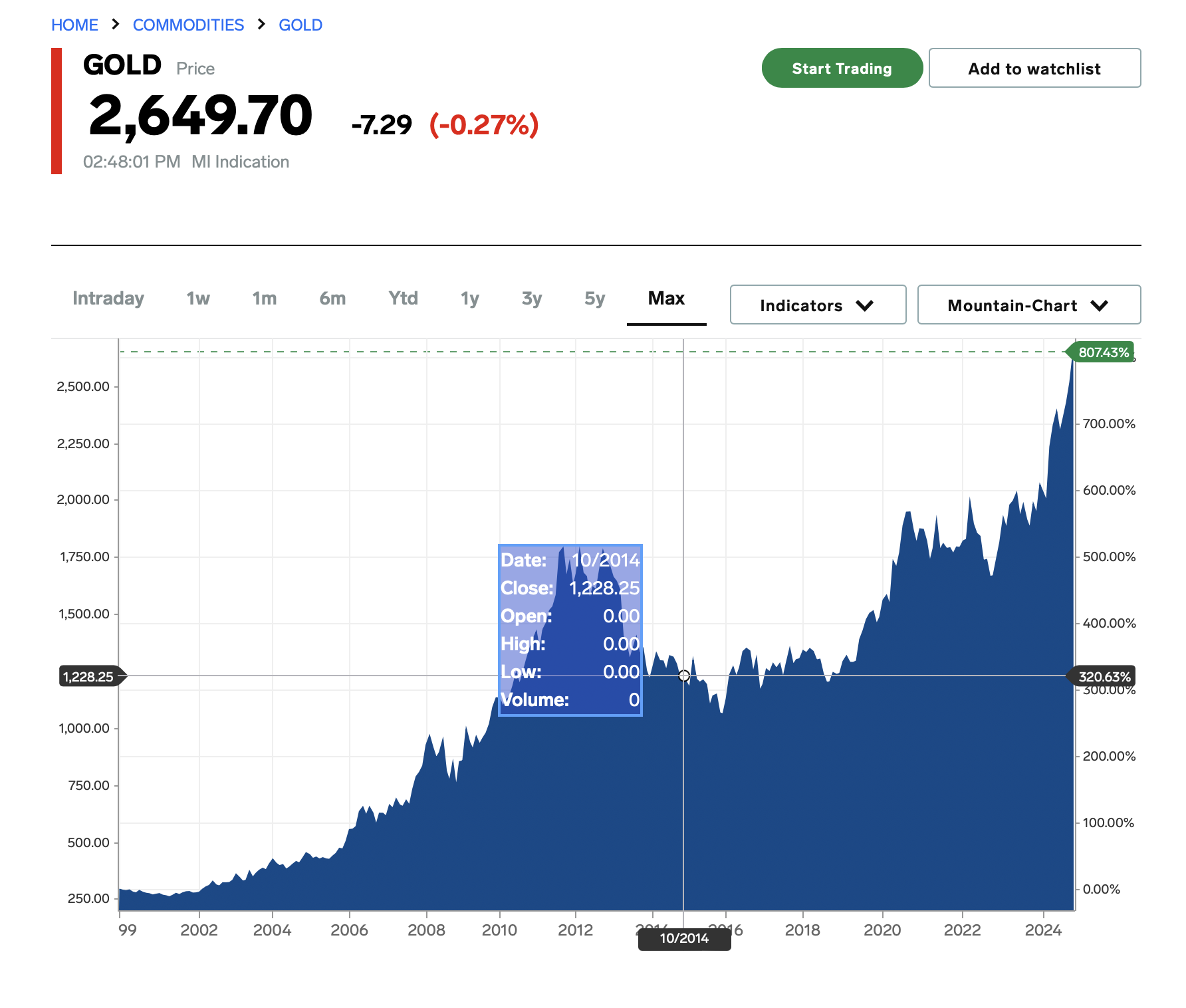Image resolution: width=1186 pixels, height=1008 pixels.
Task: Select the 1y time range tab
Action: coord(470,299)
